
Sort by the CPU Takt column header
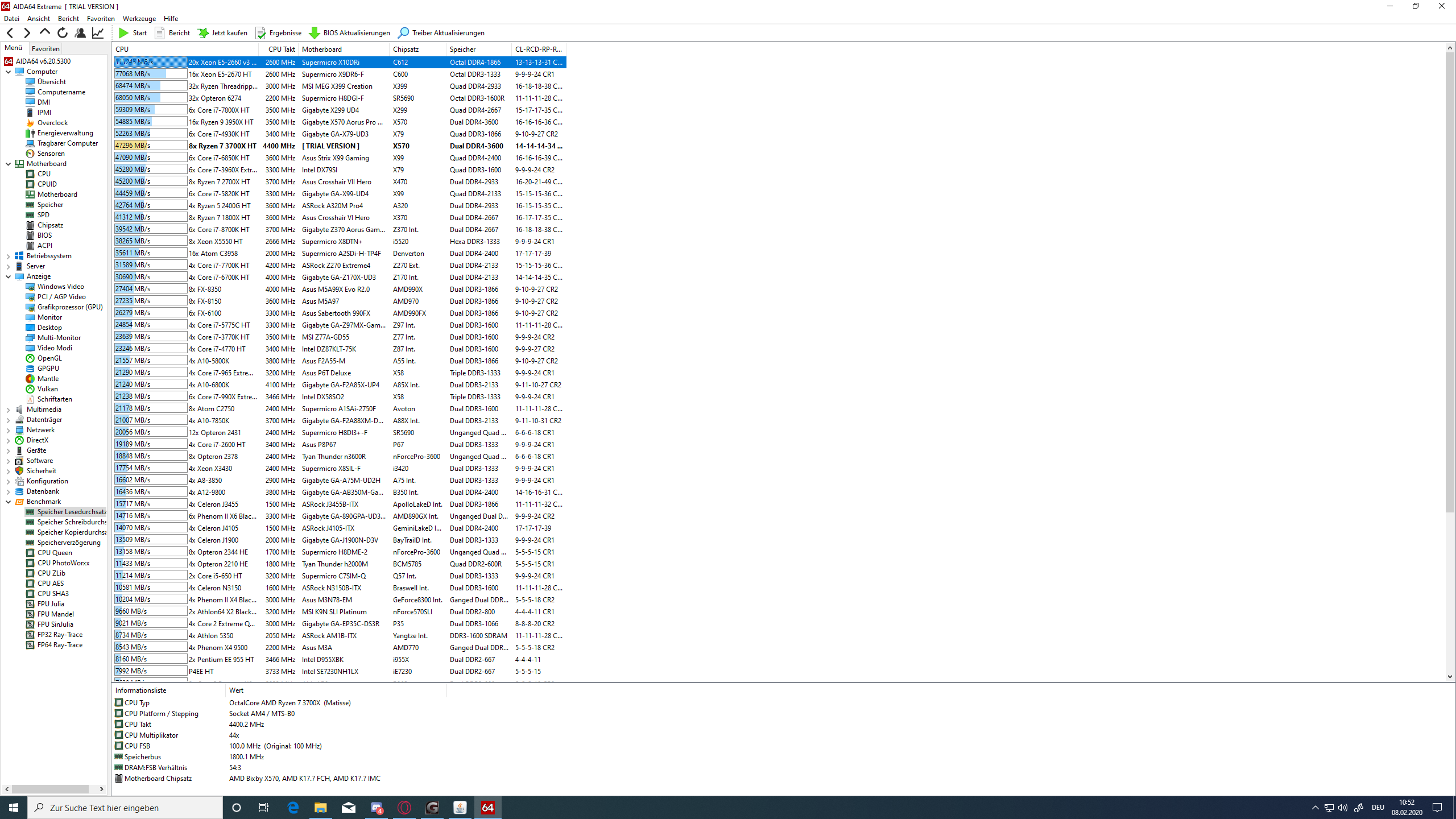coord(279,49)
